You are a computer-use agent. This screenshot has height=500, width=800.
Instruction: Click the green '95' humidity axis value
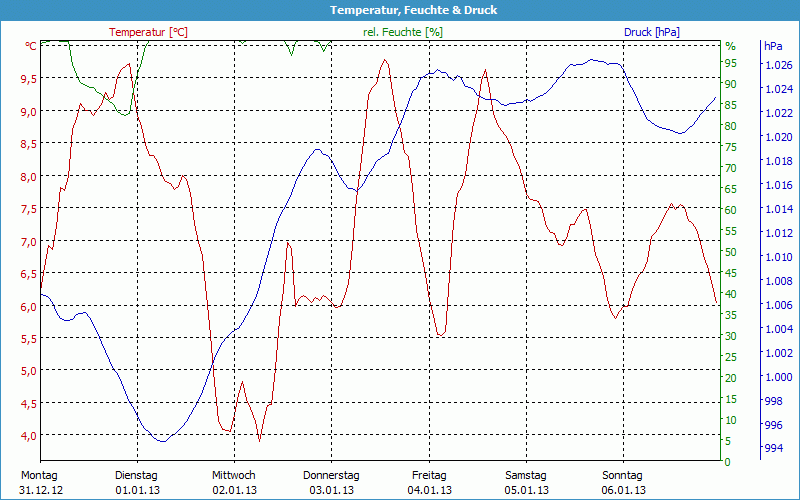(x=731, y=63)
